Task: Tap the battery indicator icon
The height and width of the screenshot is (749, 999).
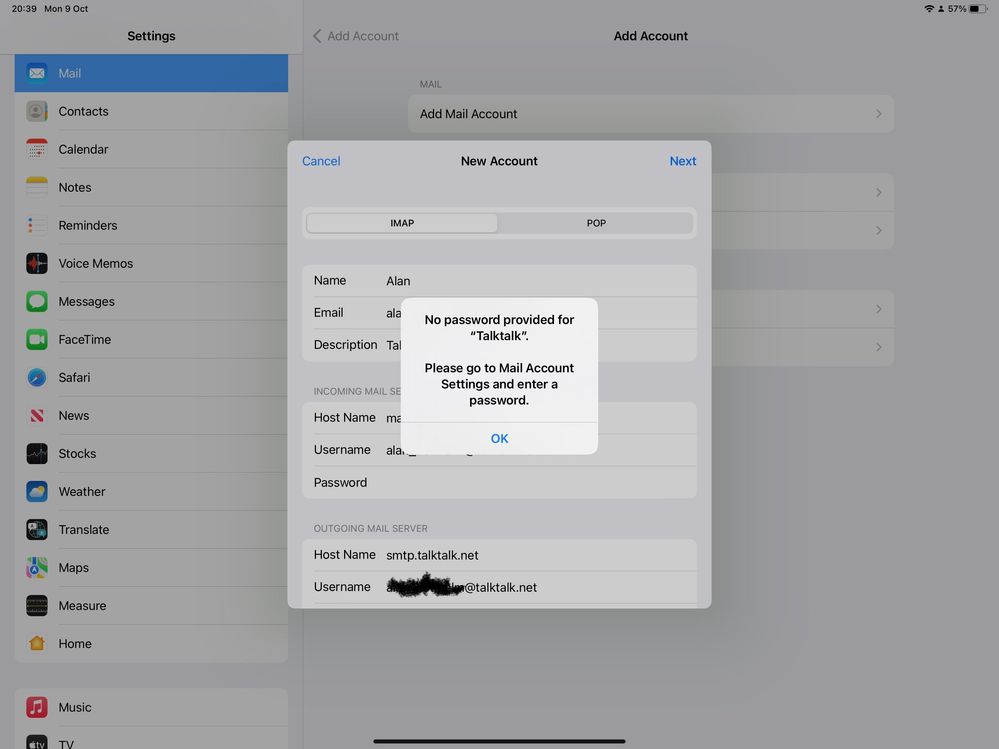Action: click(978, 9)
